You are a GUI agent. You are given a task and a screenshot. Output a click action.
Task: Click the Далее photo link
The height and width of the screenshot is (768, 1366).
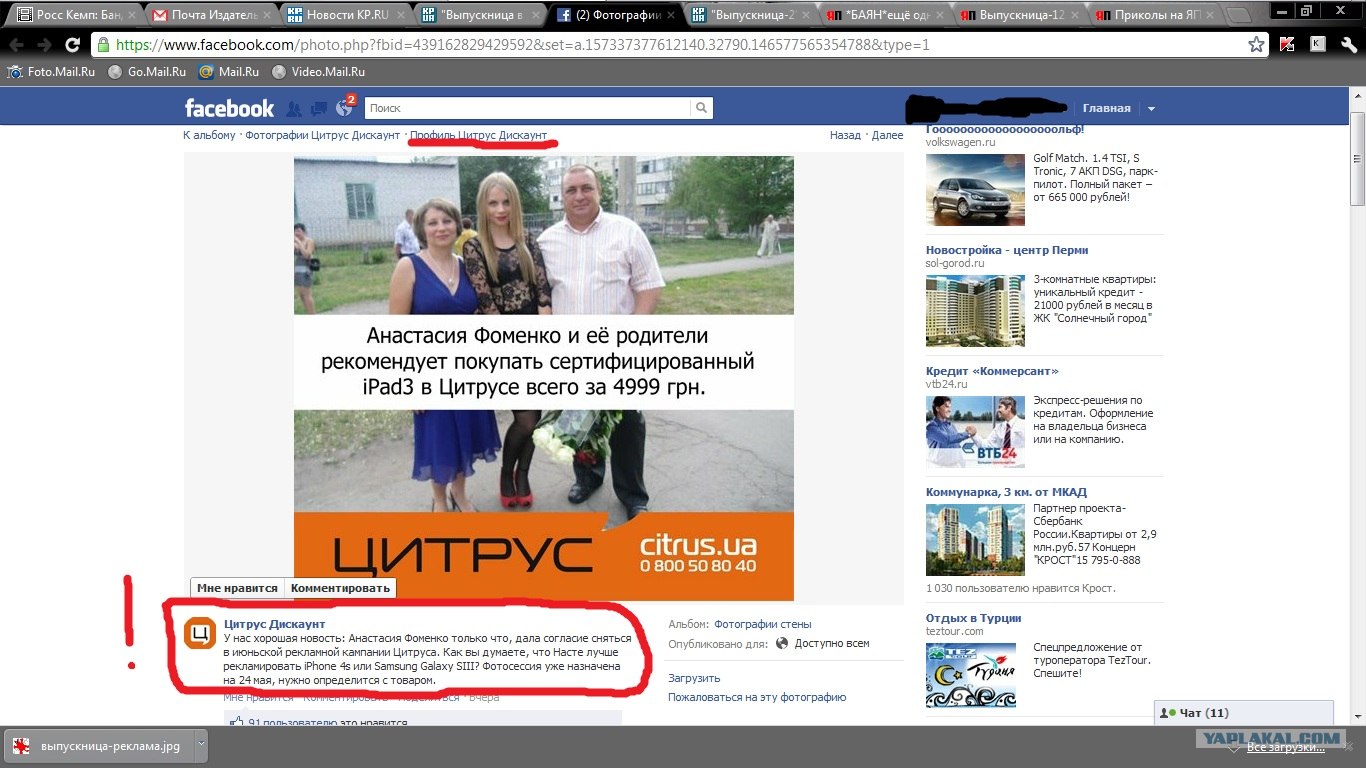pos(887,135)
